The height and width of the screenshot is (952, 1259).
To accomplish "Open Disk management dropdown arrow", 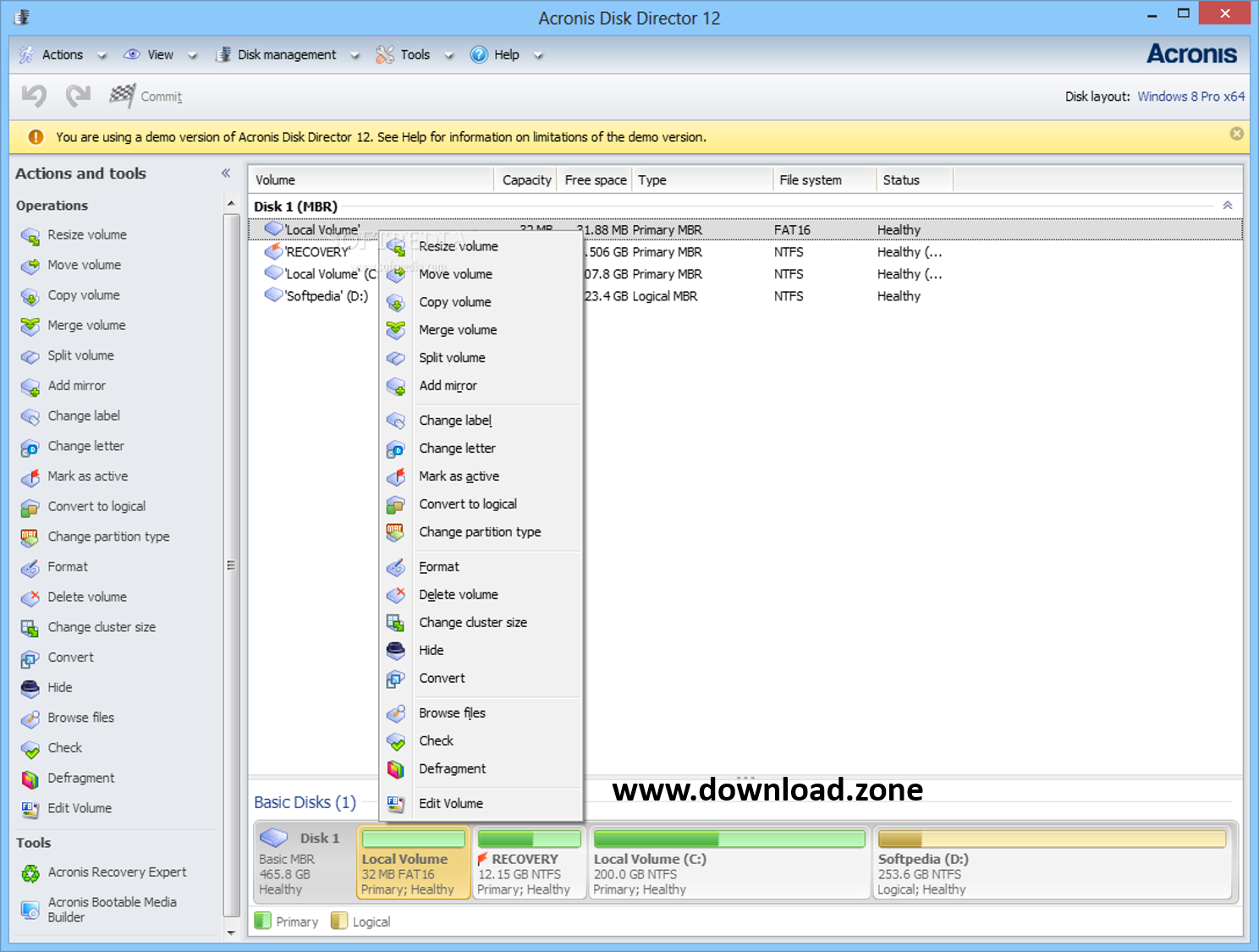I will (x=355, y=56).
